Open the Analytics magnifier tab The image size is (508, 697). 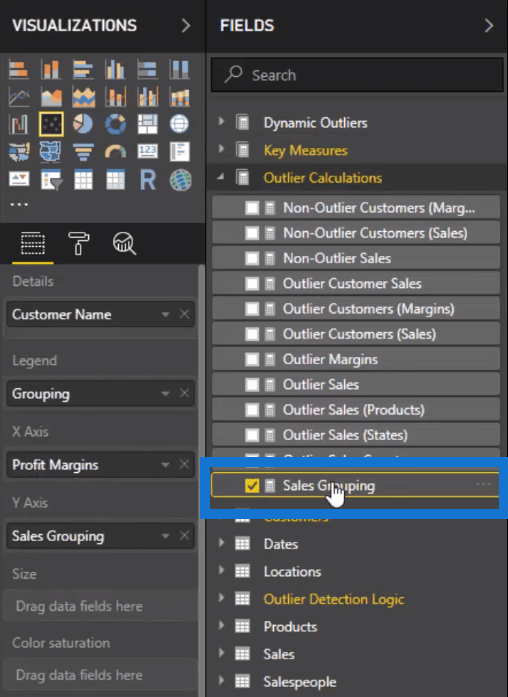(x=124, y=243)
